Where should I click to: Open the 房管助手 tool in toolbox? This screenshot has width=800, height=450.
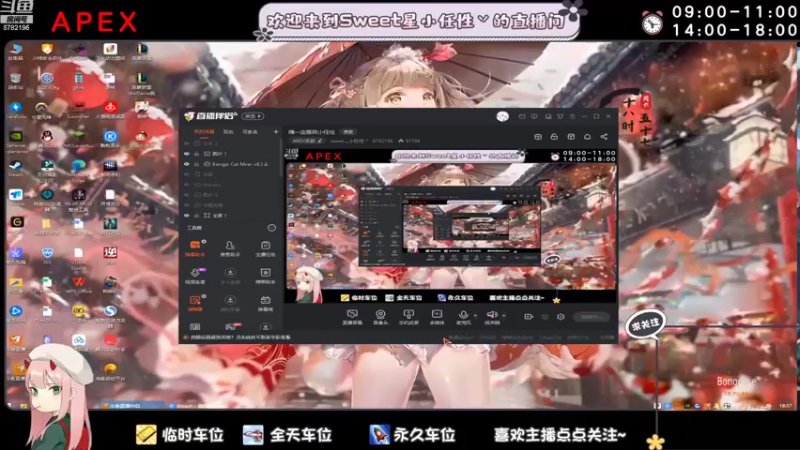coord(230,248)
